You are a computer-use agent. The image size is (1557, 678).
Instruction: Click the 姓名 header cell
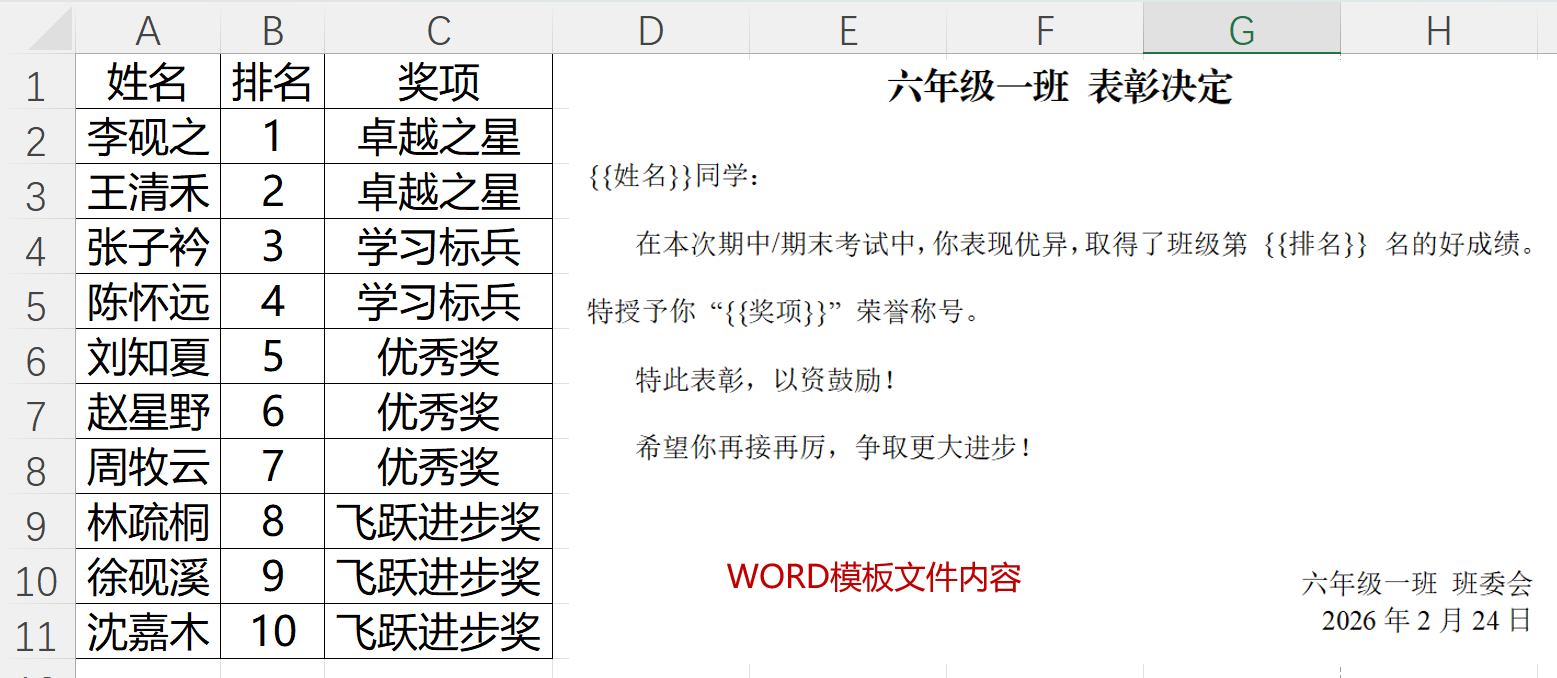click(x=148, y=82)
